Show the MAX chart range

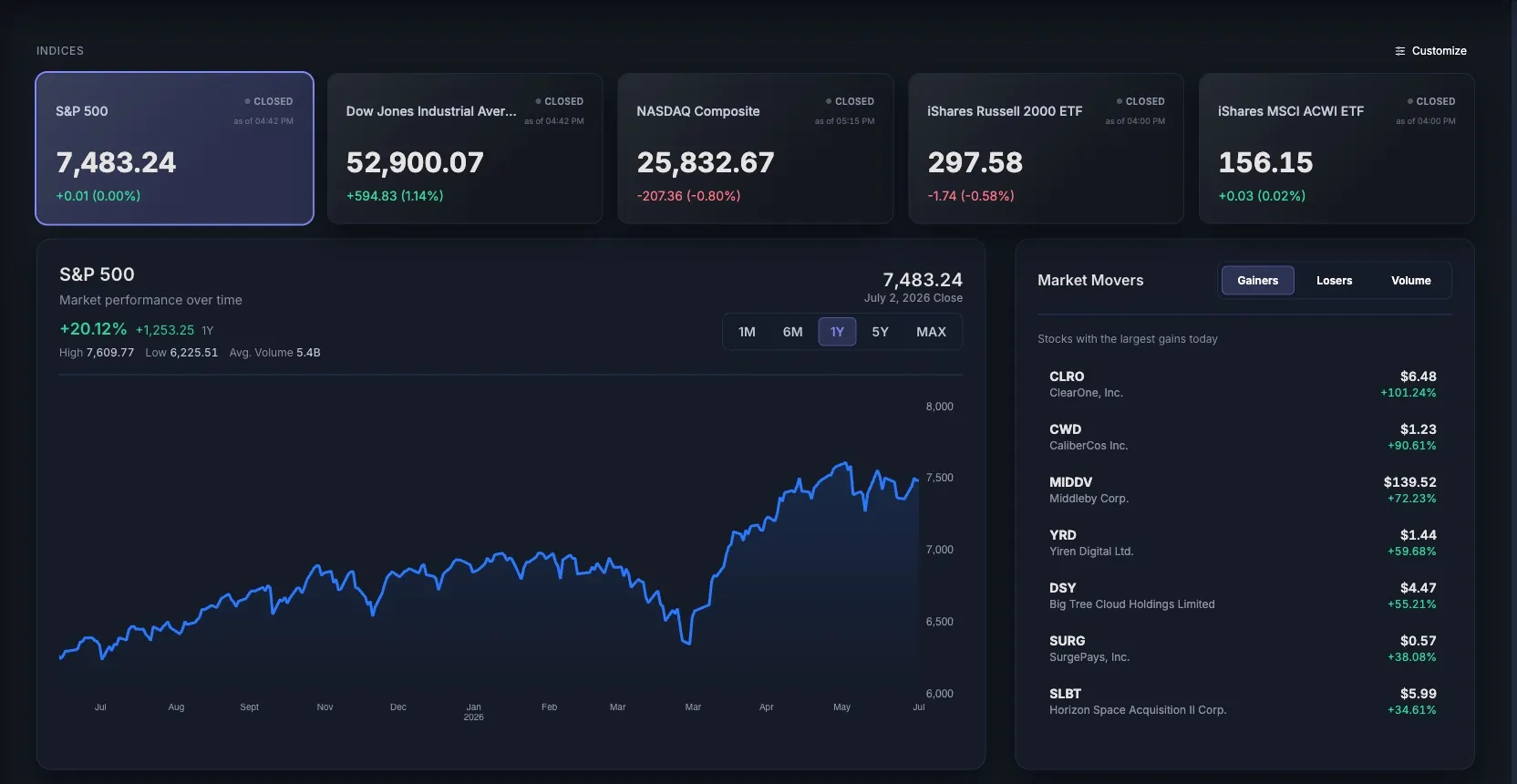931,332
